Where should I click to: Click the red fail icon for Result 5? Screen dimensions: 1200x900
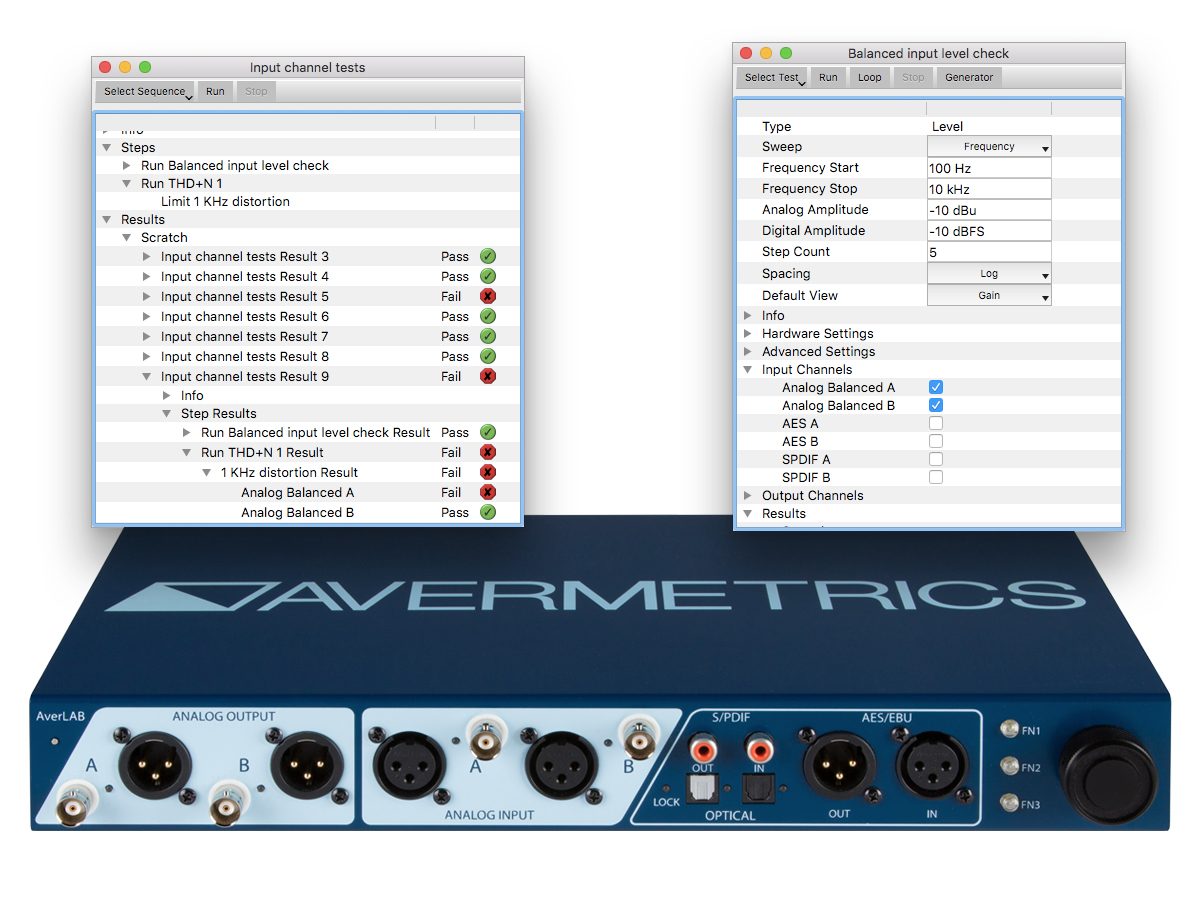pos(488,296)
